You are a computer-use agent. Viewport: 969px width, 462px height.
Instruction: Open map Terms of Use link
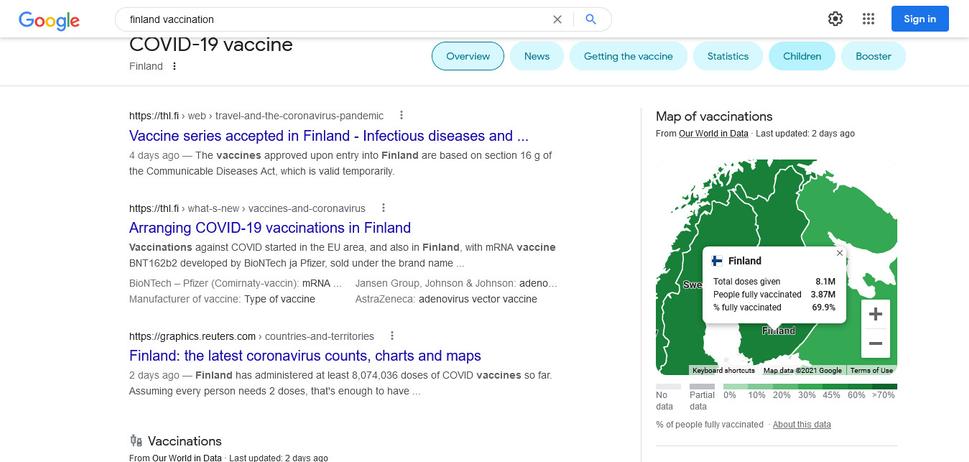[871, 371]
